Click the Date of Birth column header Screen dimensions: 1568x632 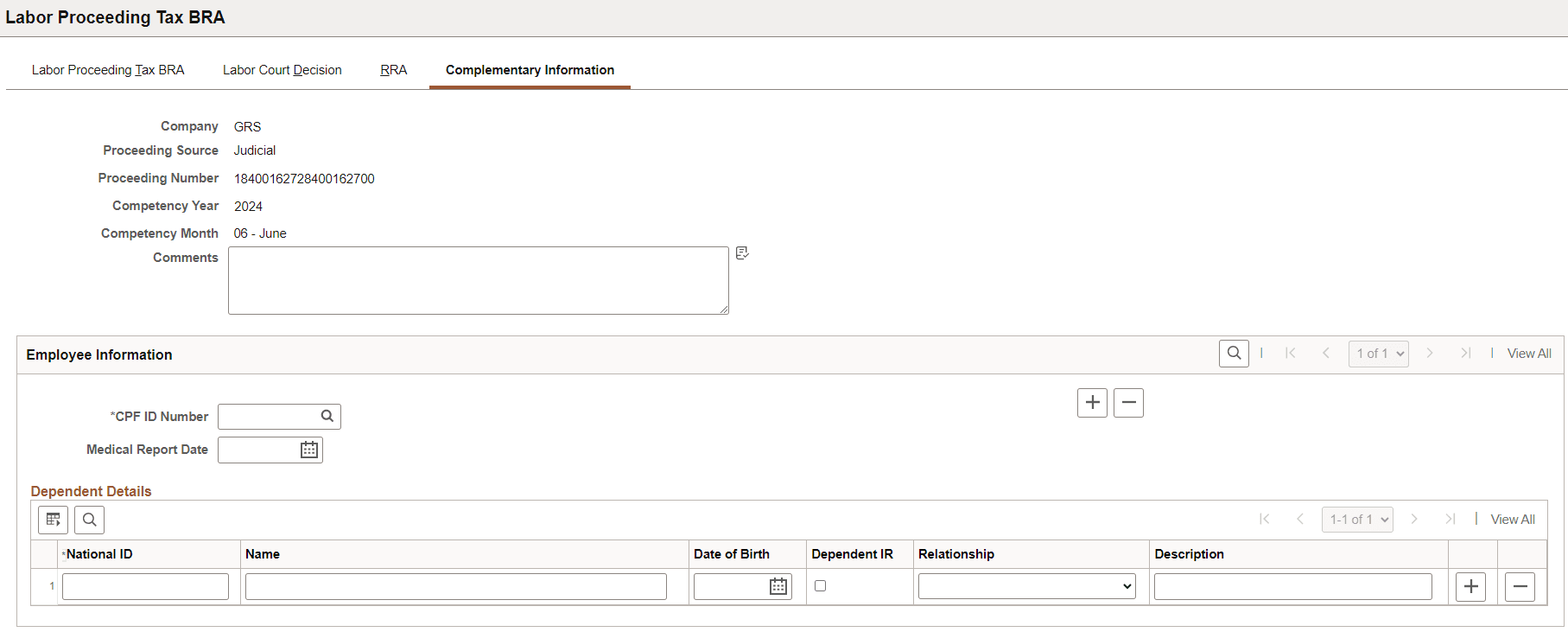(732, 554)
